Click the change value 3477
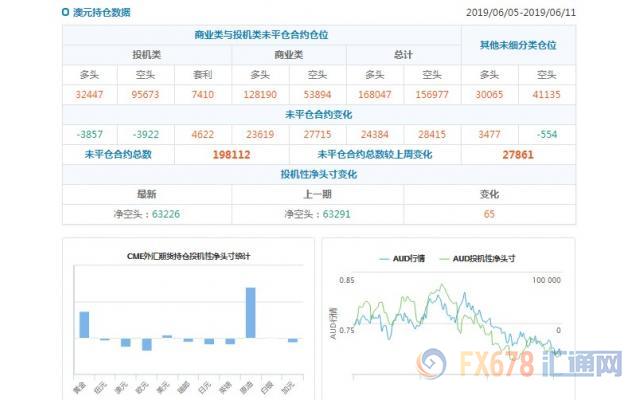640x400 pixels. click(489, 134)
